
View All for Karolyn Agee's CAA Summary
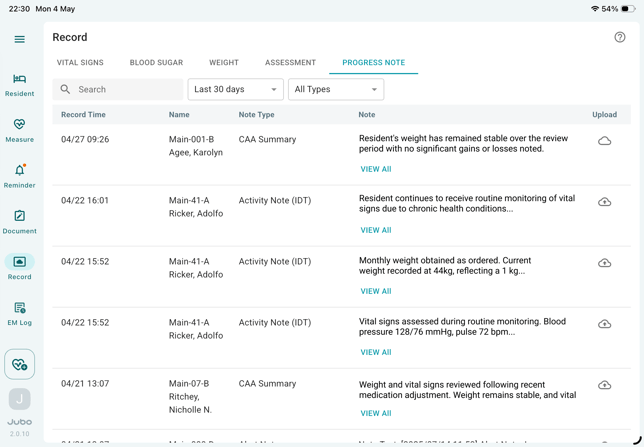376,169
